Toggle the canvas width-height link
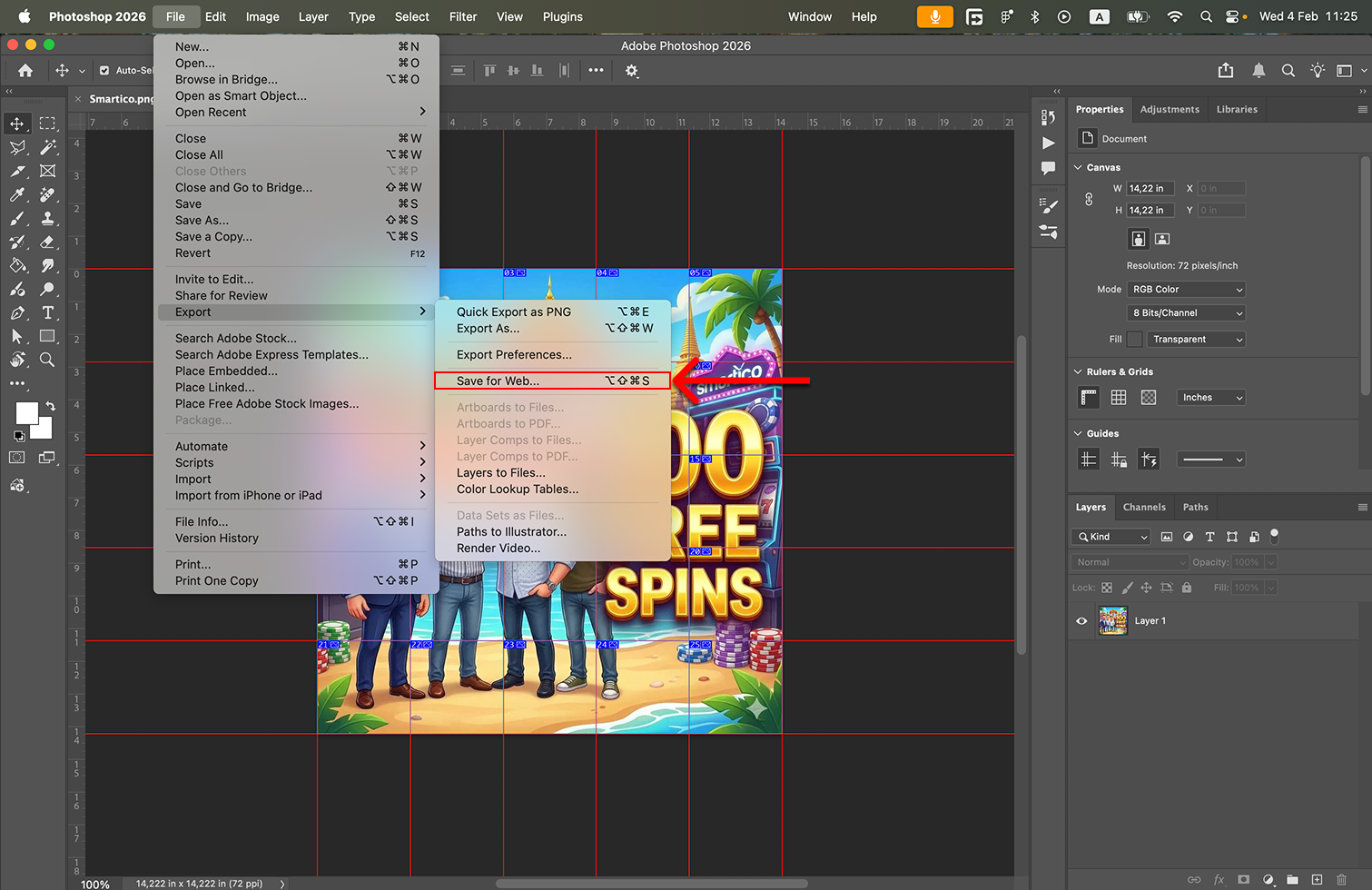This screenshot has height=890, width=1372. tap(1089, 199)
